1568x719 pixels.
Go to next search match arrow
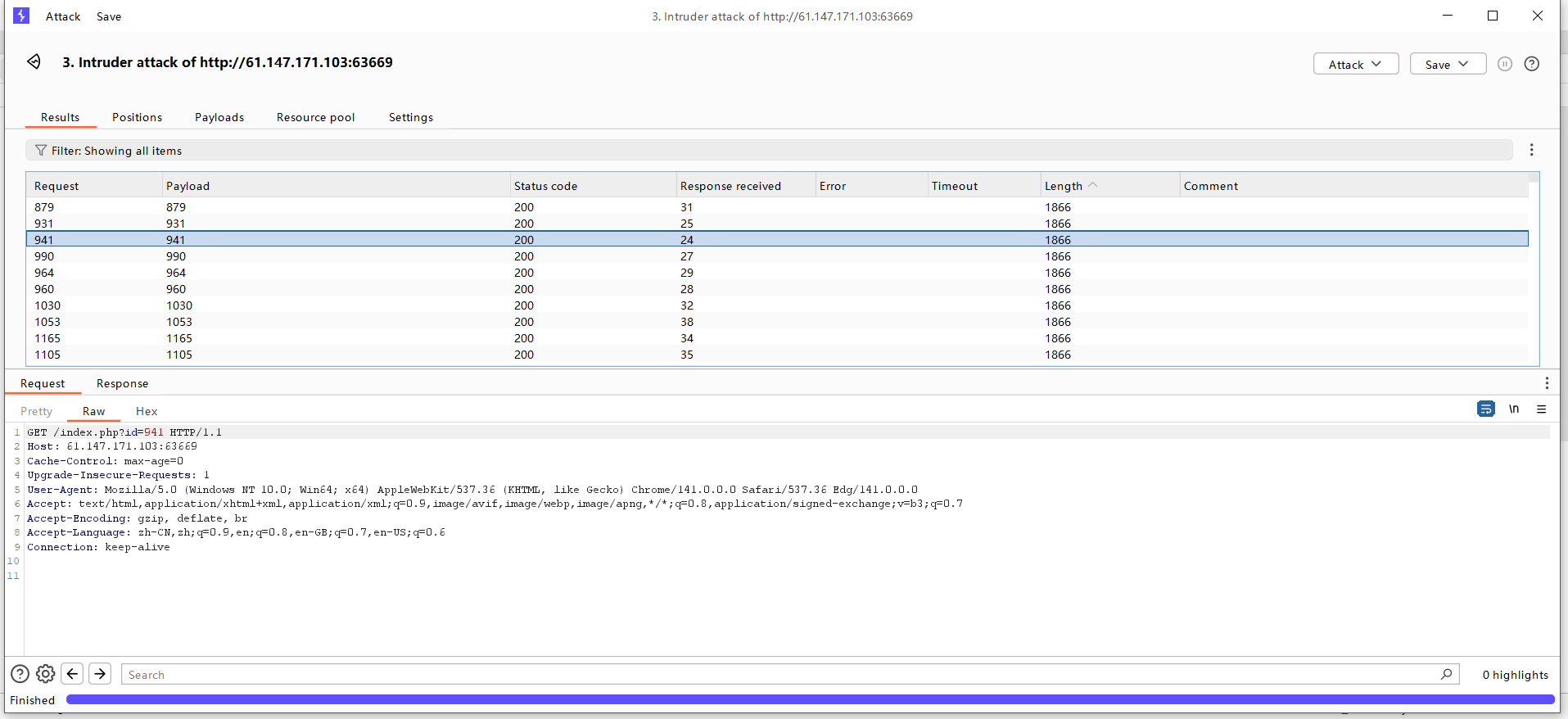click(x=100, y=674)
